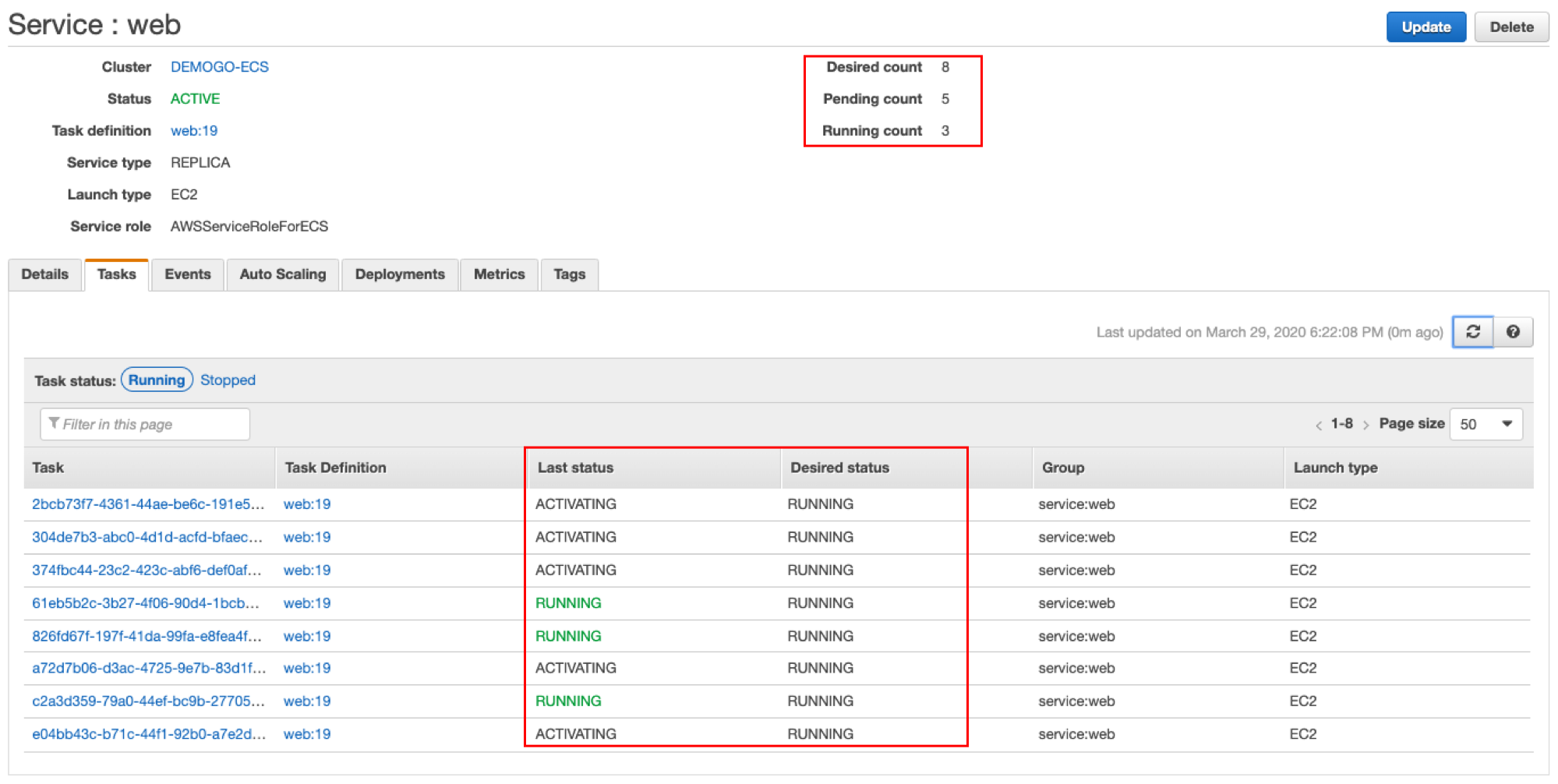Open task 826fd67f-197f-41da-99fa-e8fea4f…
Image resolution: width=1558 pixels, height=784 pixels.
[147, 636]
